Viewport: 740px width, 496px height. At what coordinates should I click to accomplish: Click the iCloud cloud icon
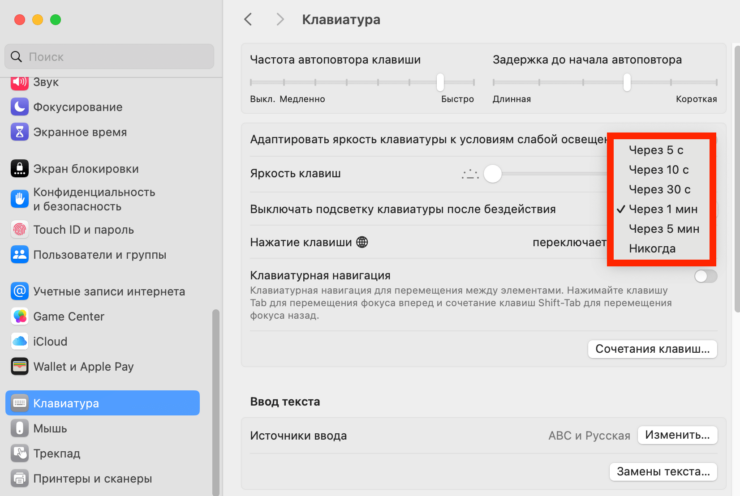[19, 341]
